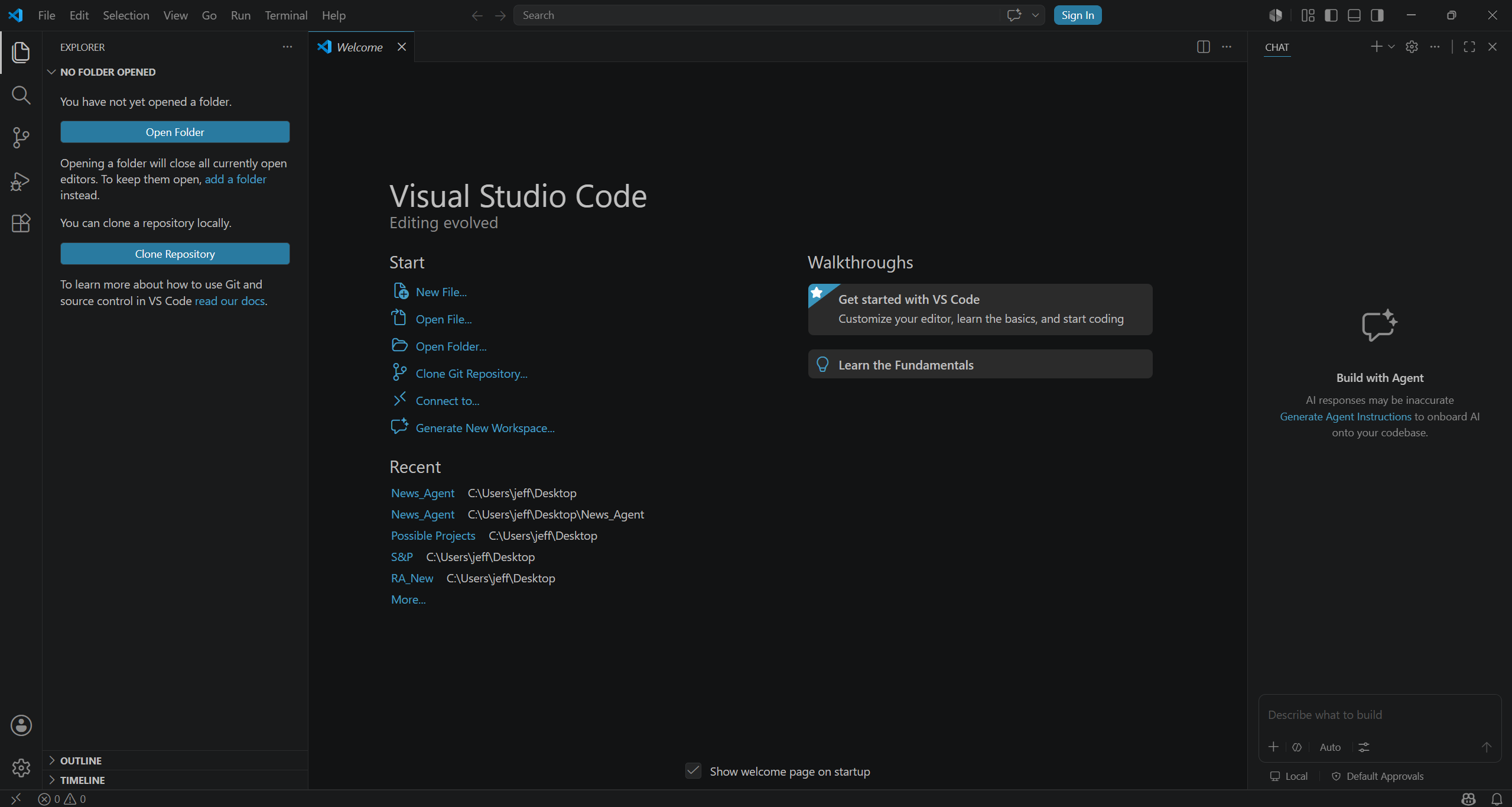
Task: Click Copilot status icon in status bar
Action: pos(1468,799)
